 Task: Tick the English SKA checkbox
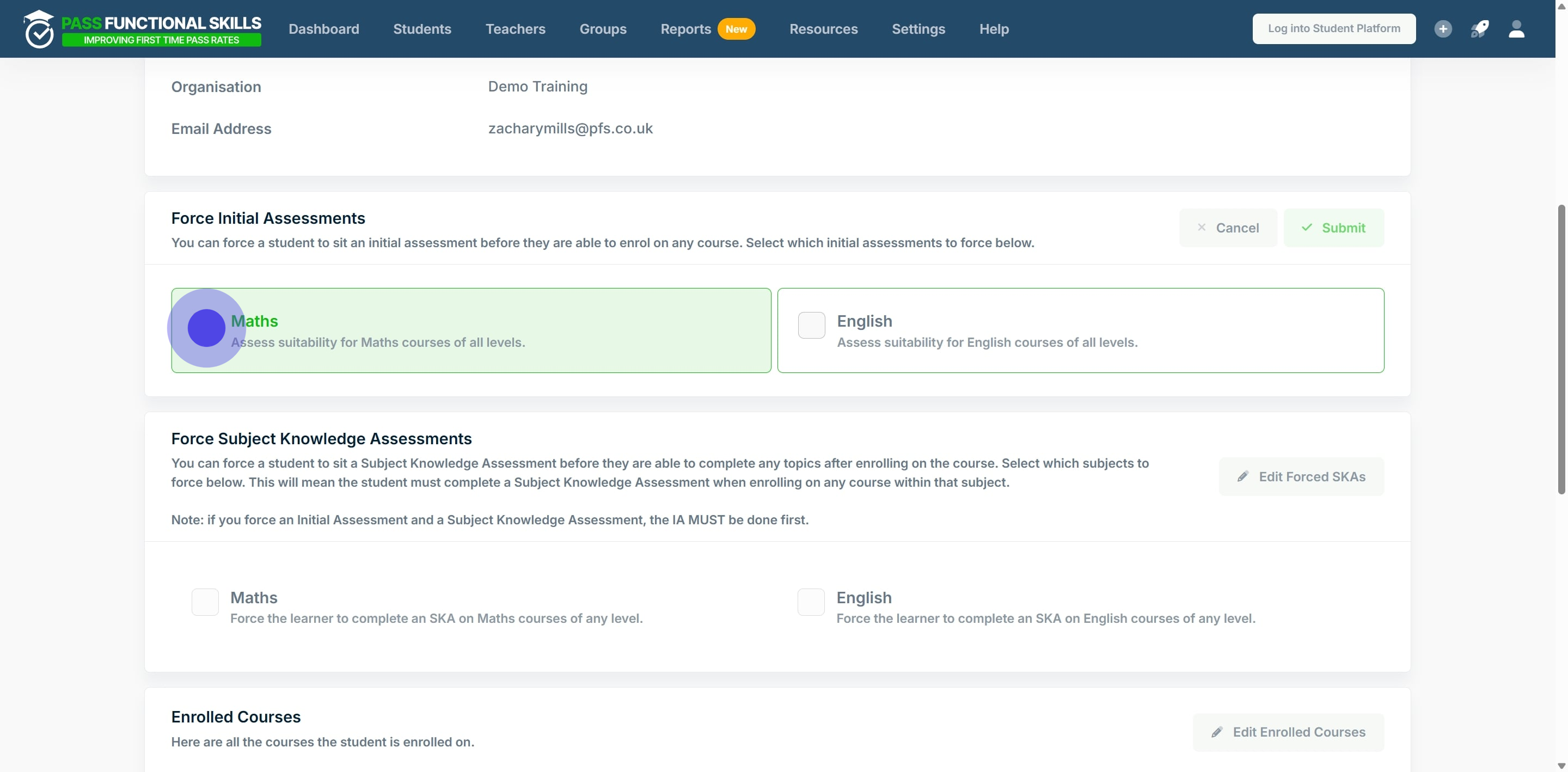(811, 602)
